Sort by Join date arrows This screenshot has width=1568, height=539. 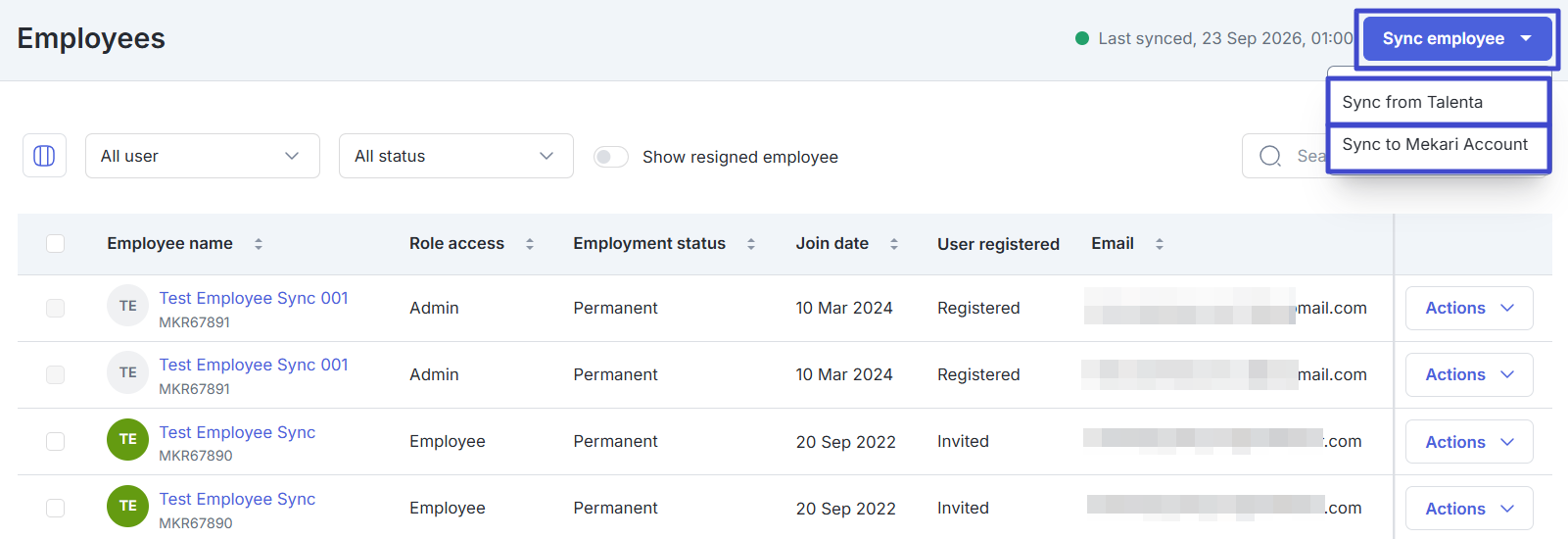click(894, 244)
